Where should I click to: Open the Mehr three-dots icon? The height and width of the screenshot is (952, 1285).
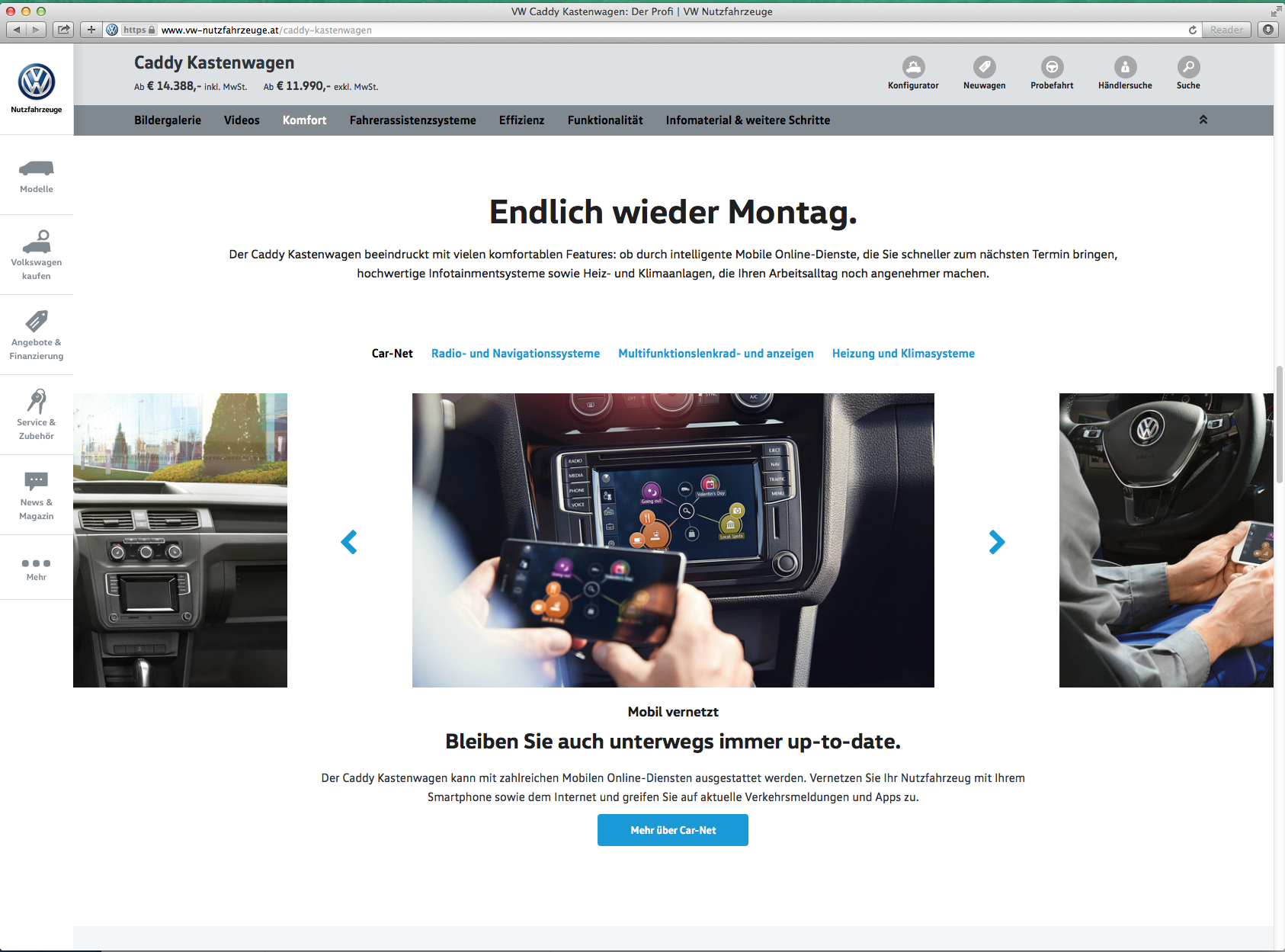(x=37, y=563)
